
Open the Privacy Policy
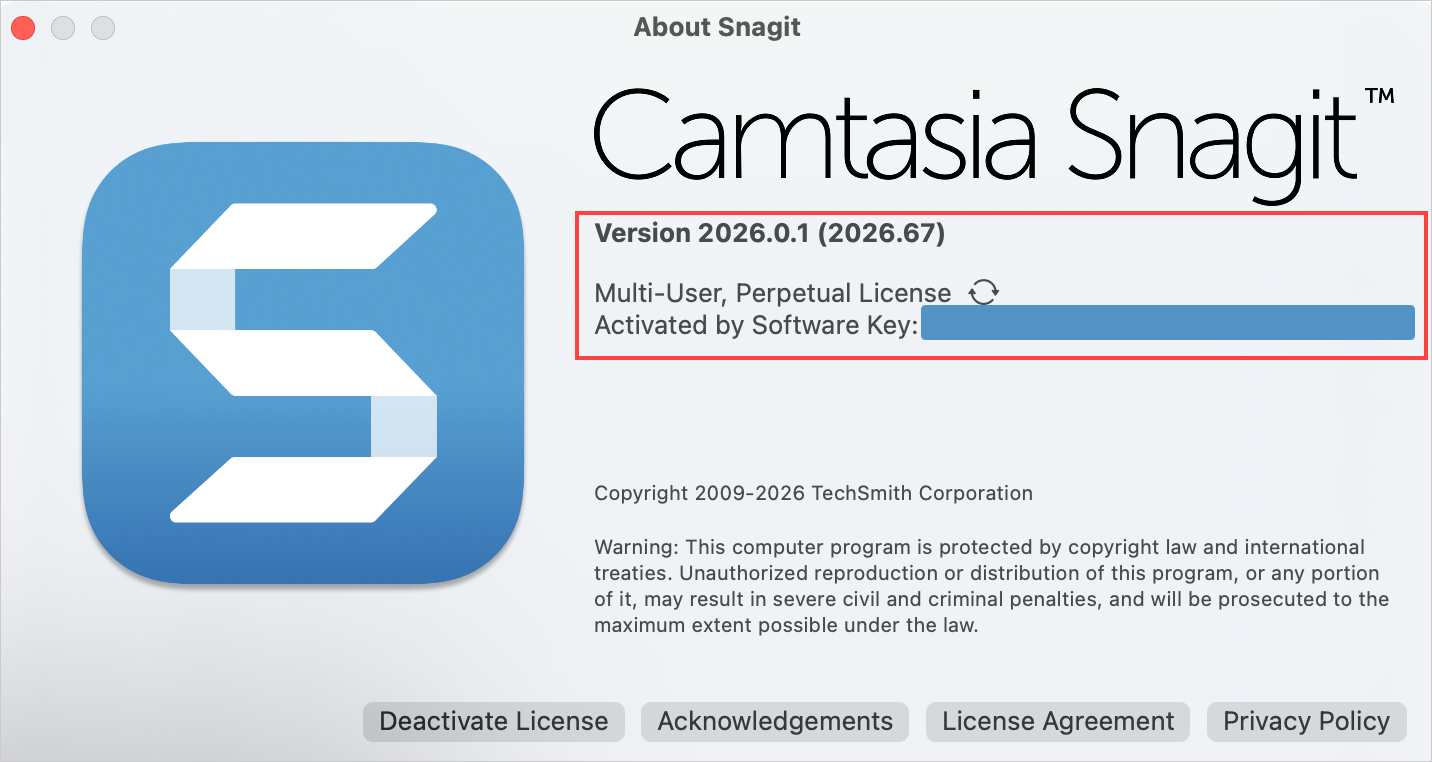click(x=1306, y=720)
